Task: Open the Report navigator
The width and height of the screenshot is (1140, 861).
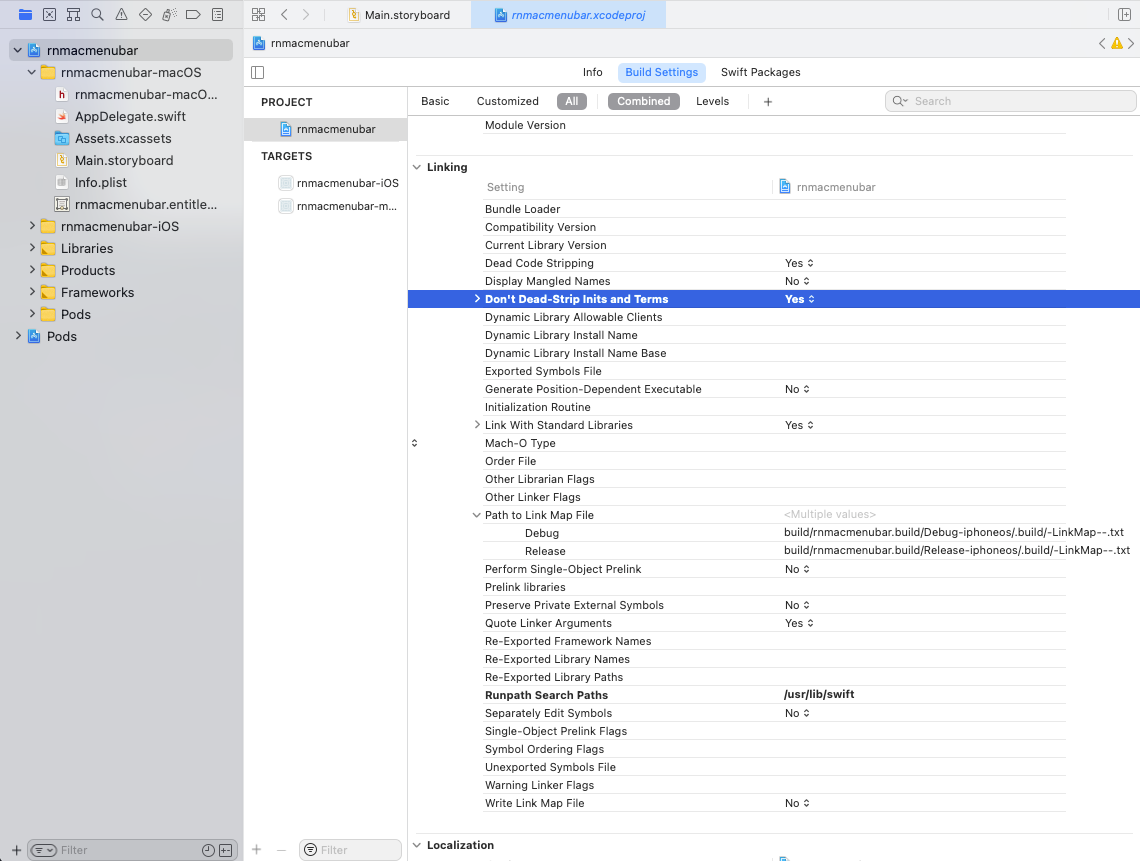Action: coord(217,15)
